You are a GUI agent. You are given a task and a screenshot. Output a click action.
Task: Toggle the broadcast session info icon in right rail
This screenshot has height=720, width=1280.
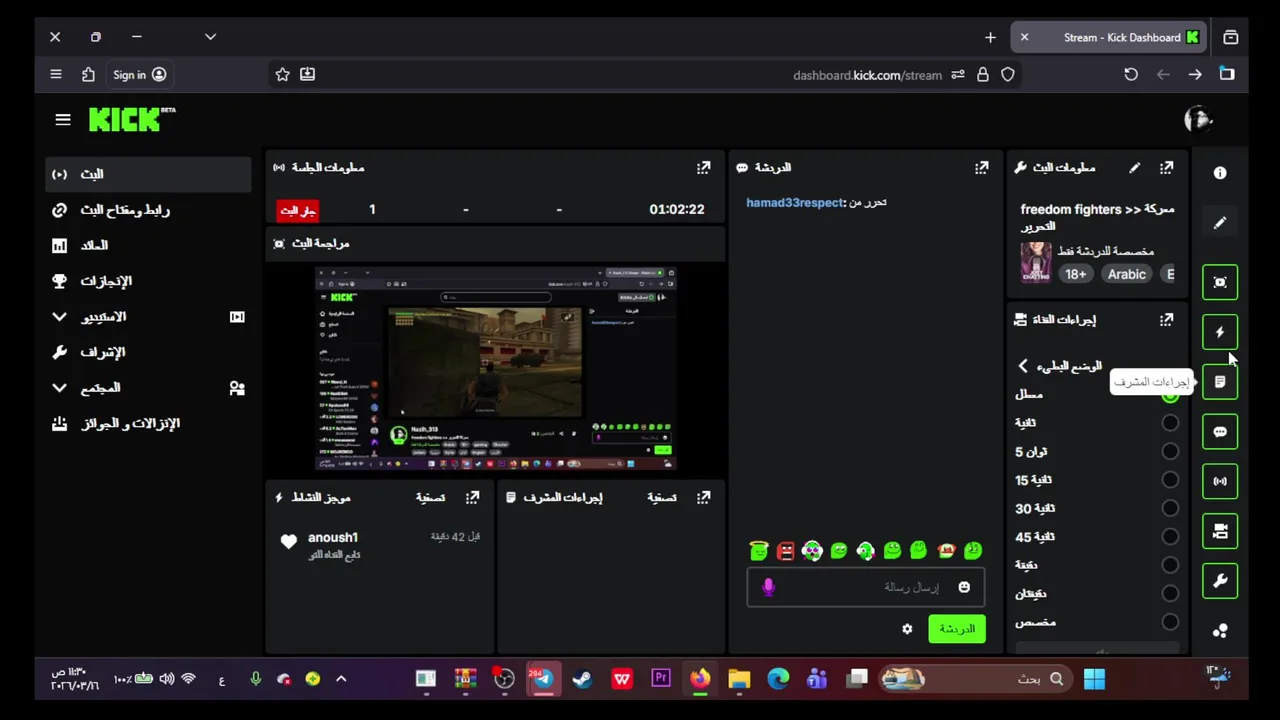(1220, 481)
